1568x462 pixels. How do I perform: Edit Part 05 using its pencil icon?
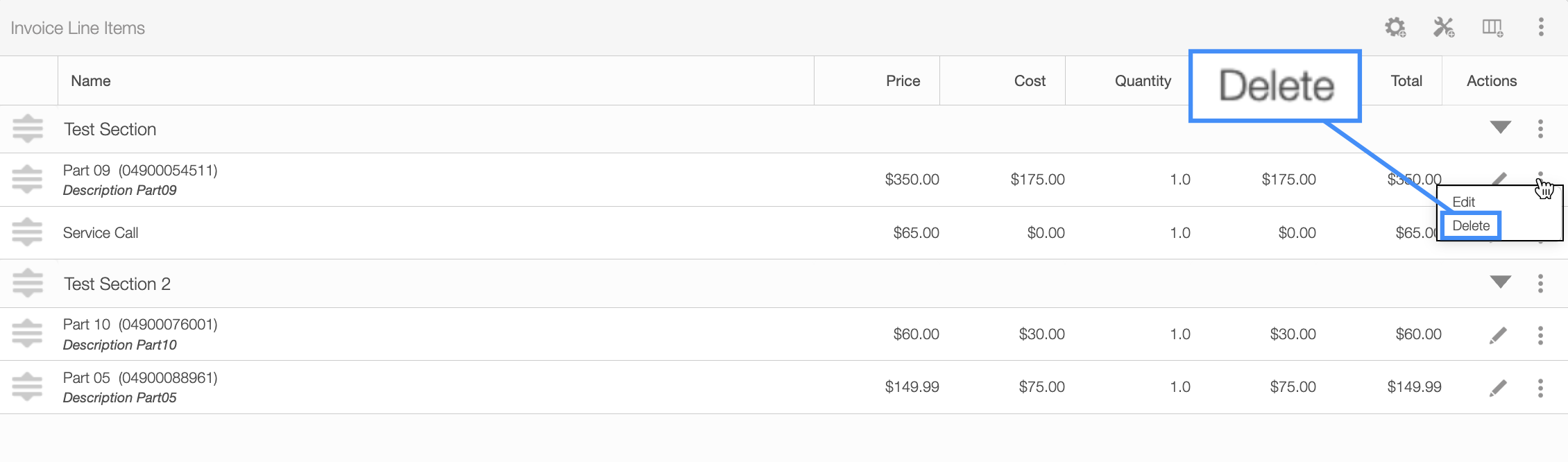click(x=1498, y=388)
